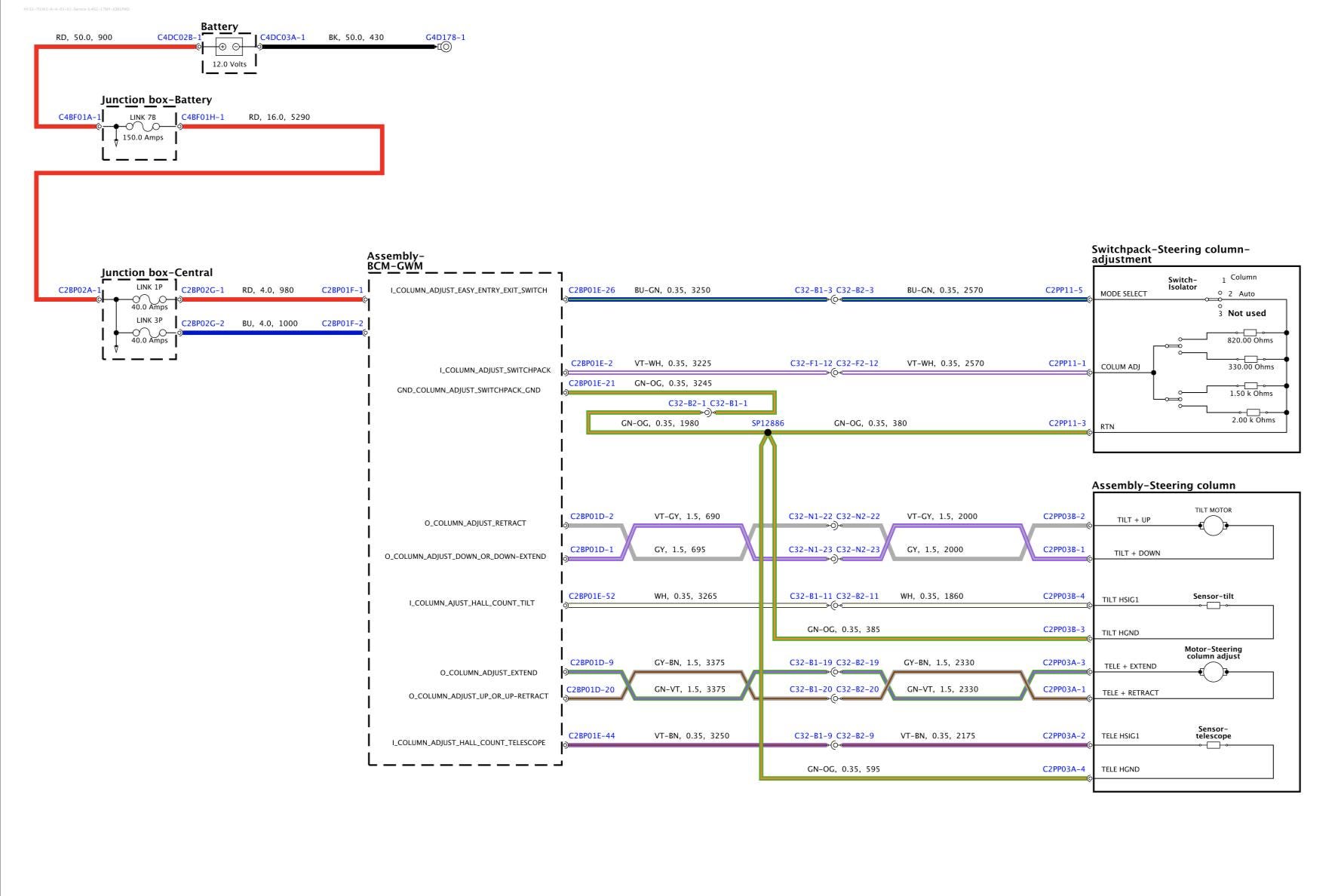This screenshot has height=896, width=1332.
Task: Click the Motor-Steering column adjust motor symbol
Action: coord(1213,671)
